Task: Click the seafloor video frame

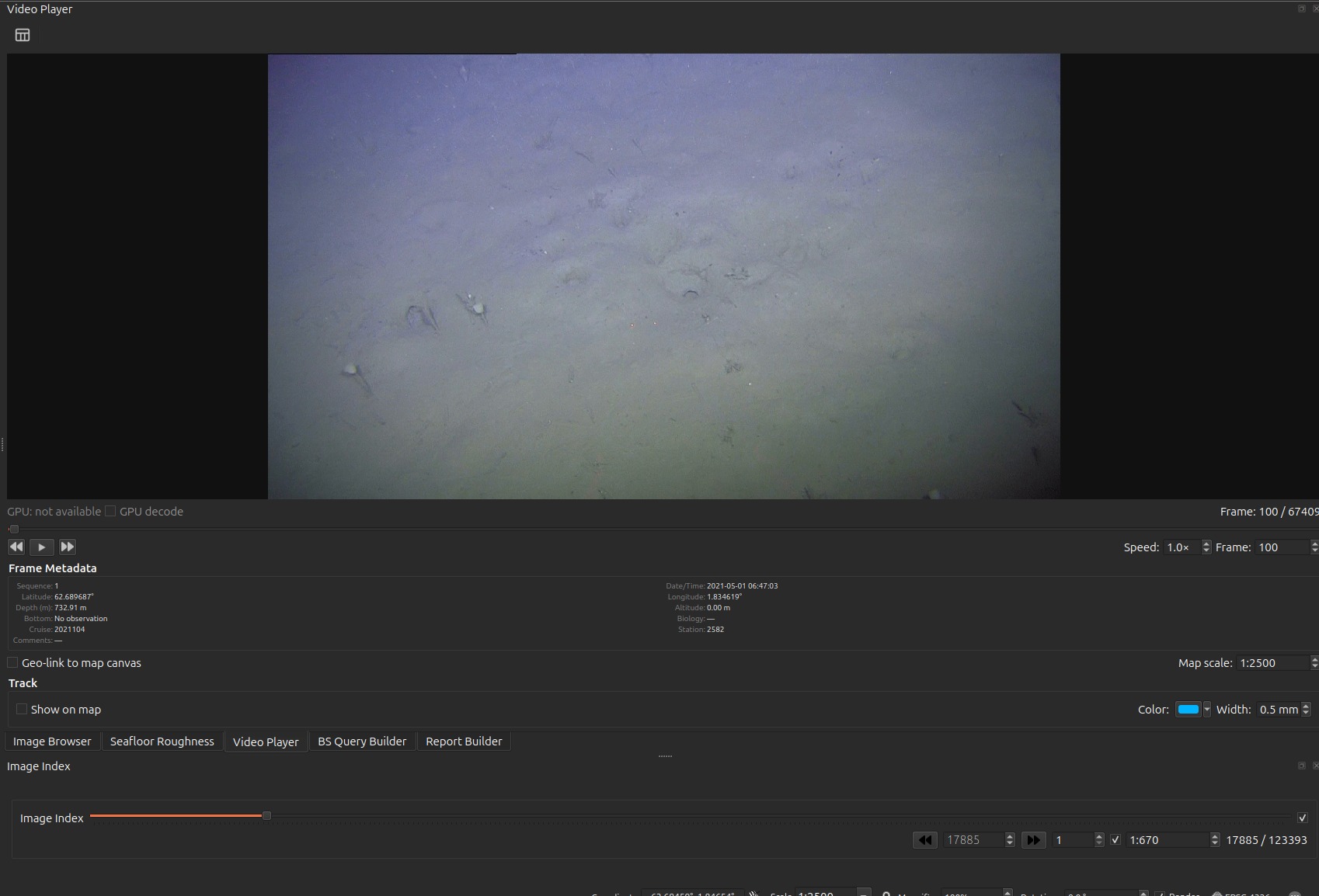Action: point(664,276)
